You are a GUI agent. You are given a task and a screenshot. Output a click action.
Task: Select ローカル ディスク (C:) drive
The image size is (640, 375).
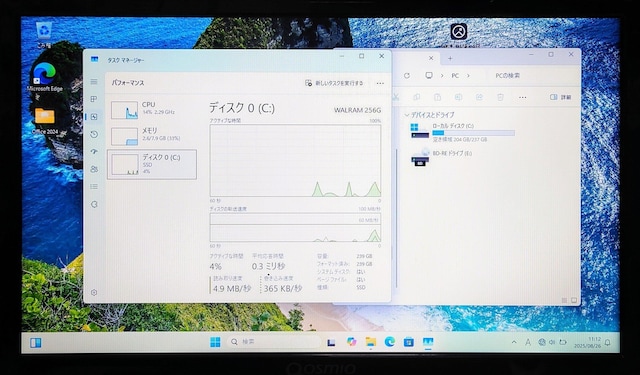(x=462, y=133)
